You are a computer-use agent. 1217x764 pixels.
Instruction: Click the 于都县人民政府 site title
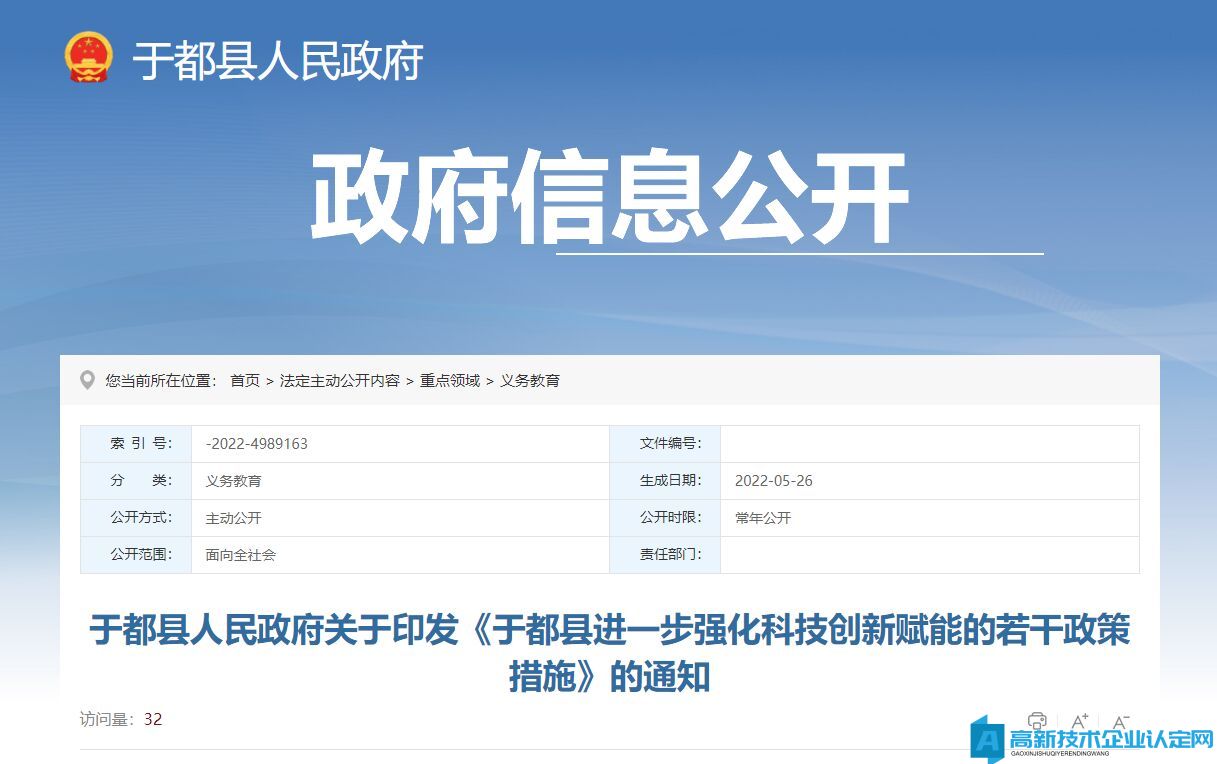[x=278, y=60]
